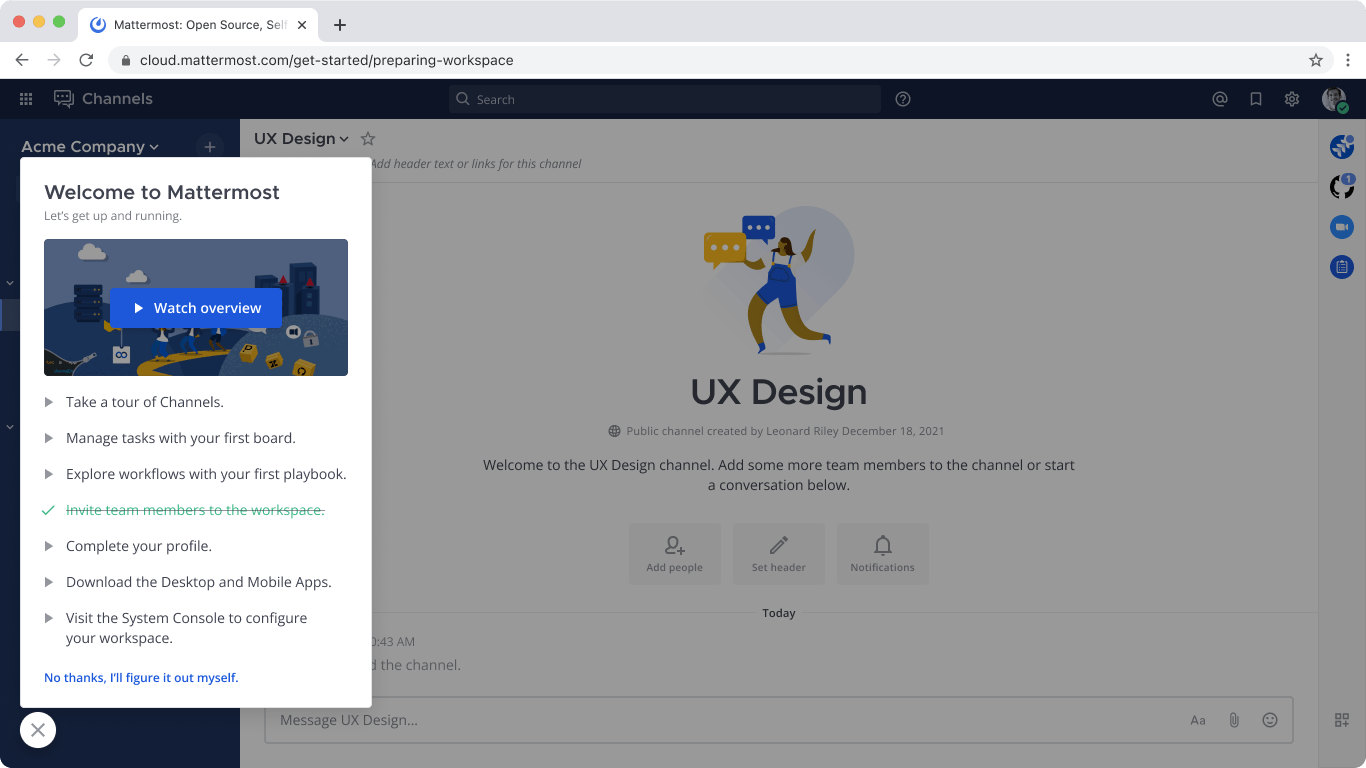The height and width of the screenshot is (768, 1366).
Task: Close the Mattermost browser tab
Action: (x=302, y=25)
